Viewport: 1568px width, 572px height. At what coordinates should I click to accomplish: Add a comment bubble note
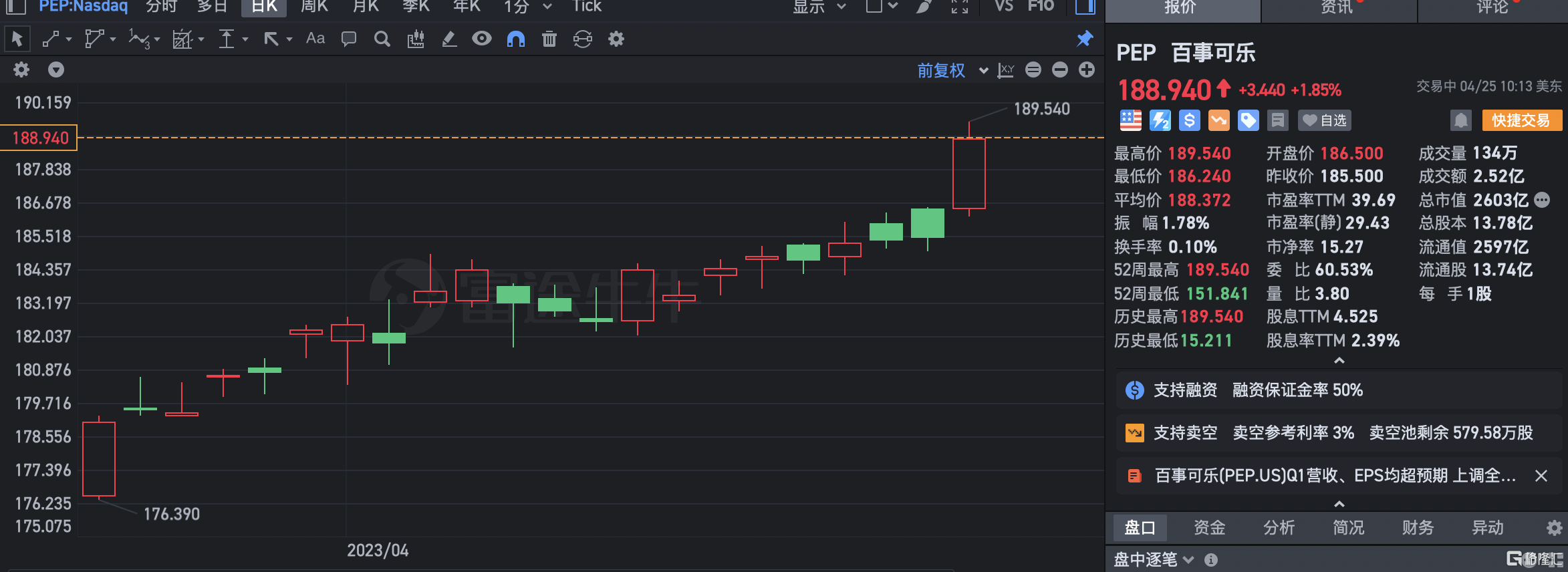(x=349, y=39)
